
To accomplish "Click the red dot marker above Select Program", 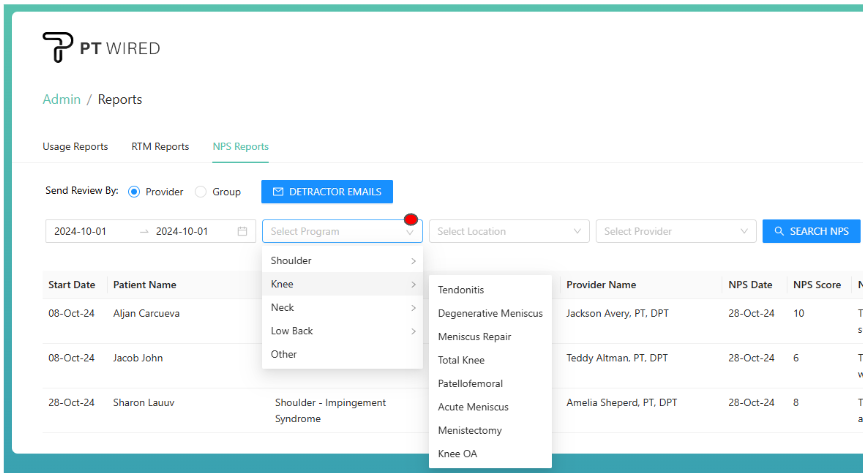I will (410, 219).
